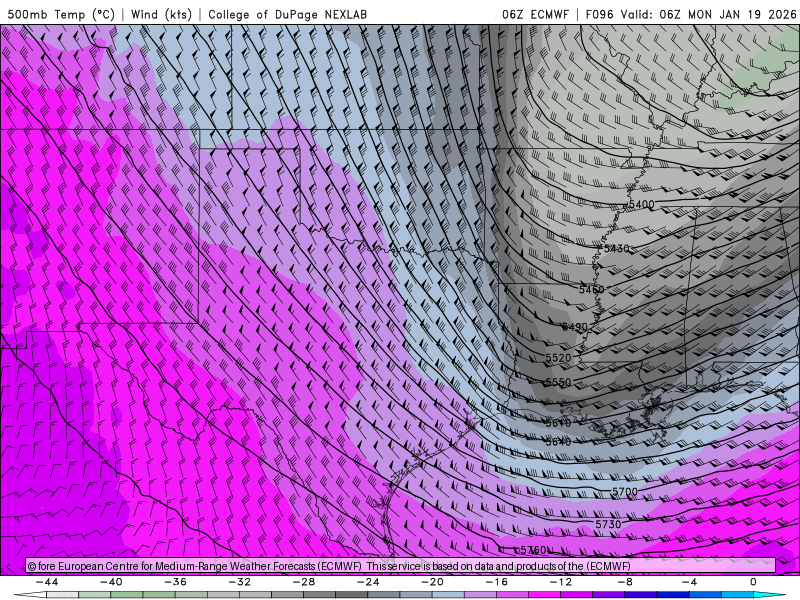Click the −36 colorbar scale label
Screen dimensions: 800x600
[x=175, y=582]
